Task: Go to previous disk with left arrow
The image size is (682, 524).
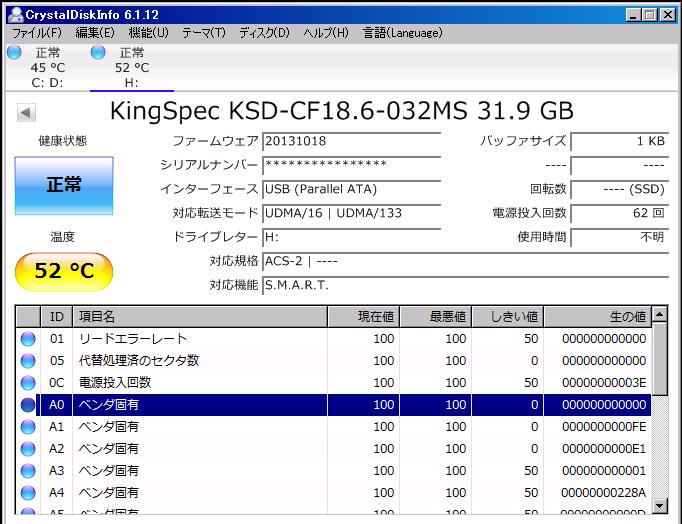Action: click(26, 113)
